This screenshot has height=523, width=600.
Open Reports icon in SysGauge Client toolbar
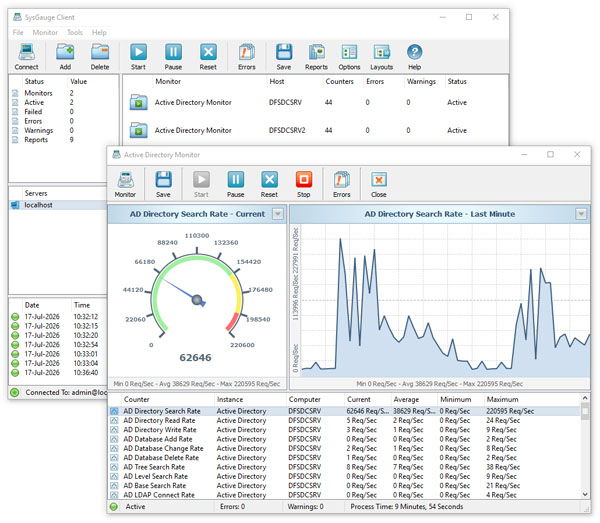(x=316, y=52)
